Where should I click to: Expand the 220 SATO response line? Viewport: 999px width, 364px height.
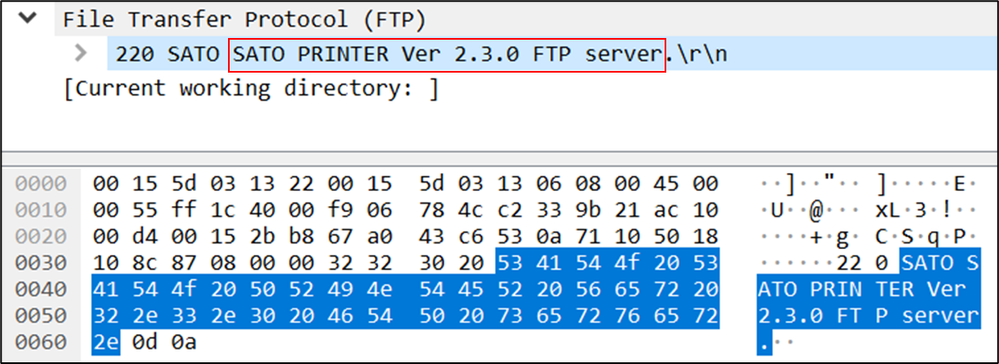tap(81, 53)
